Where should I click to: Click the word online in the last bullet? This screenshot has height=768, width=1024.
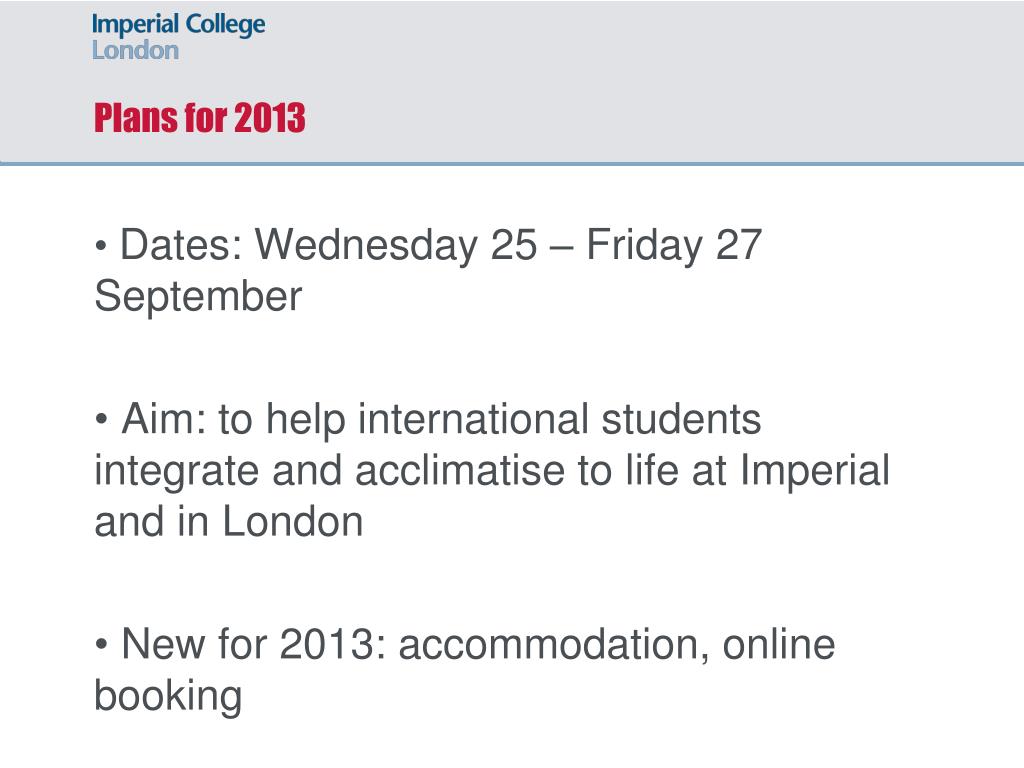click(778, 644)
